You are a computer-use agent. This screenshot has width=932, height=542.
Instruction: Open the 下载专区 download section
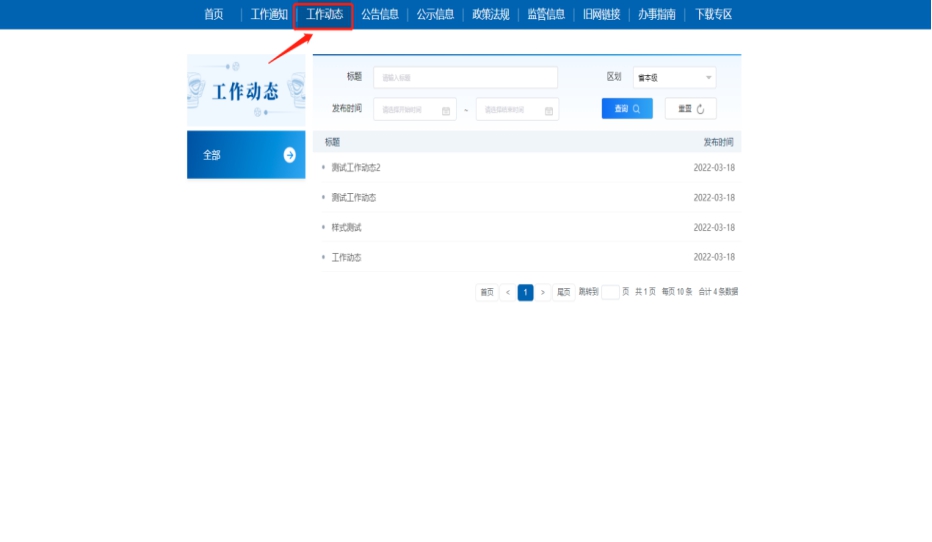pos(713,14)
